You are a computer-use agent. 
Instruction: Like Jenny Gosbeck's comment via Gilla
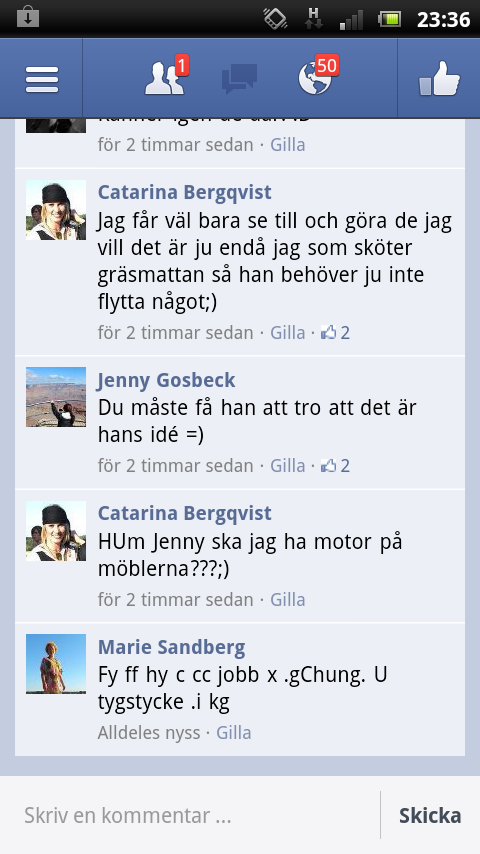click(x=288, y=466)
